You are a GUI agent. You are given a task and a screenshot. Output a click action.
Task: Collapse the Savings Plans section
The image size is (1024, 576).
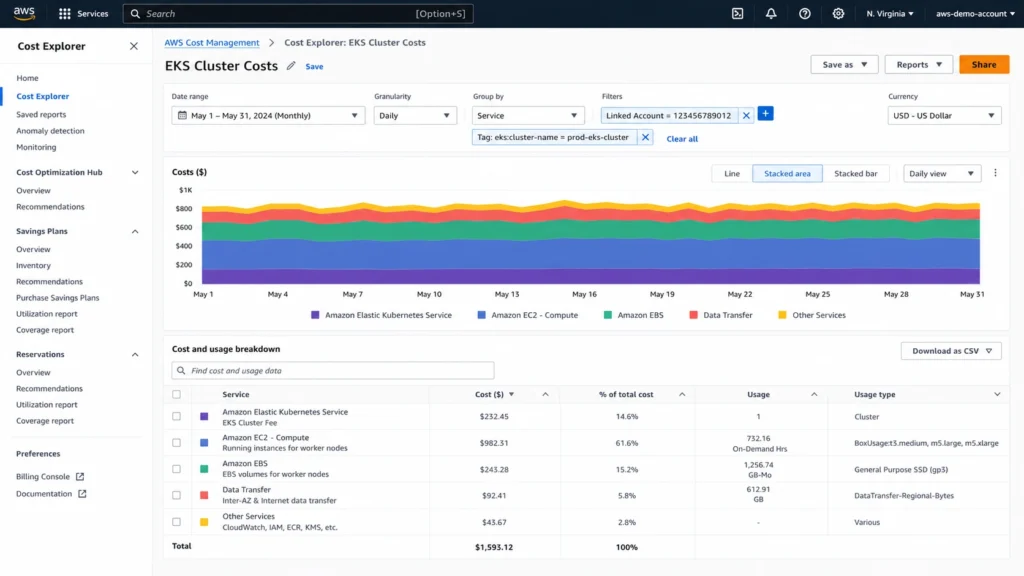[x=135, y=231]
